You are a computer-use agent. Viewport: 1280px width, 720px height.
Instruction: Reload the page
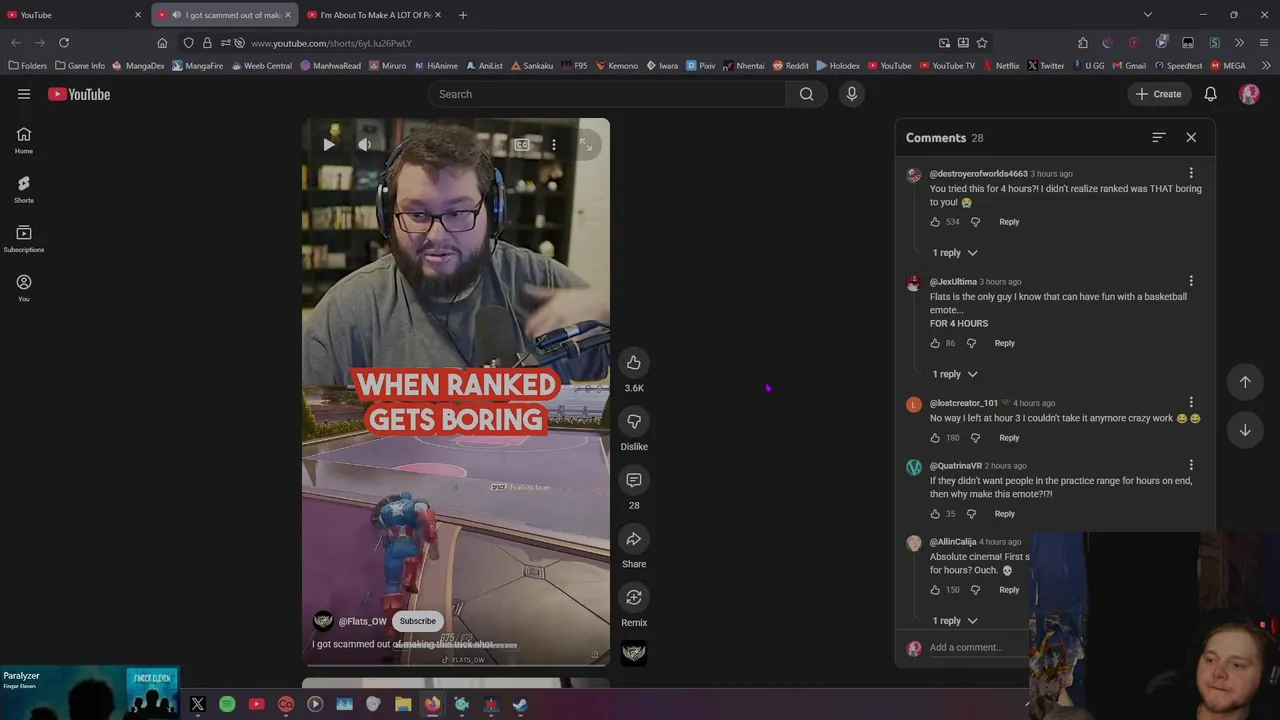[x=64, y=43]
